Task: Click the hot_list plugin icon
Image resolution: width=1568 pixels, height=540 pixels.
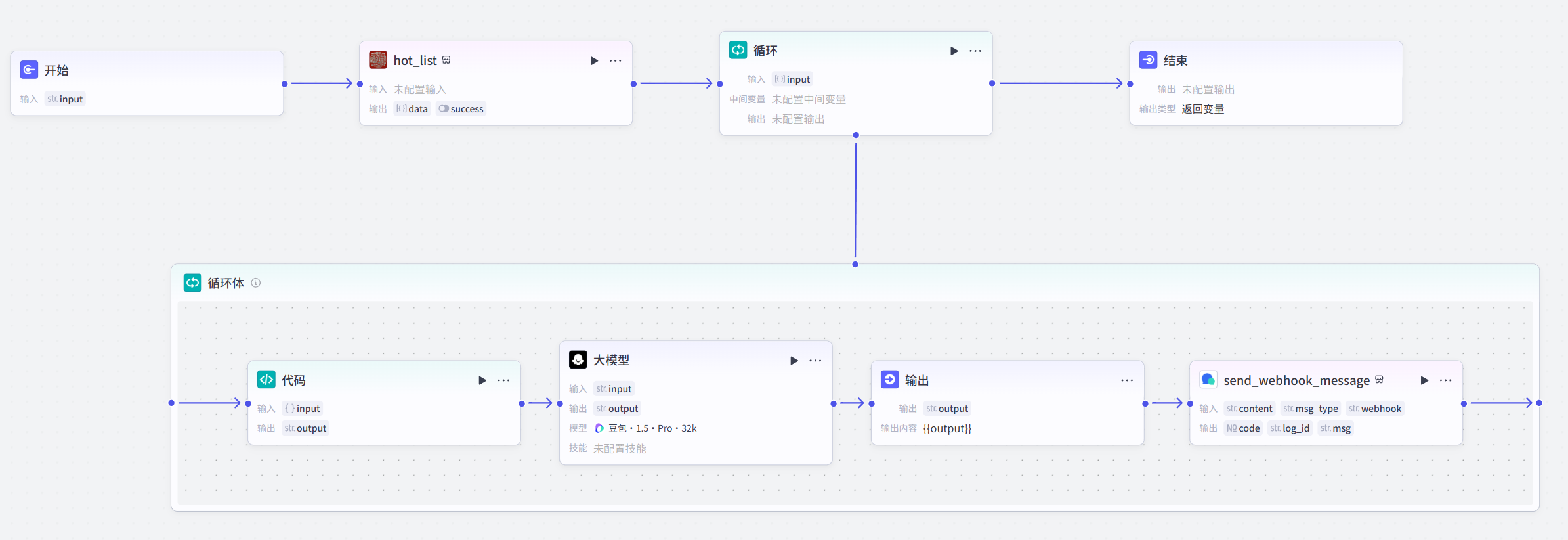Action: click(378, 60)
